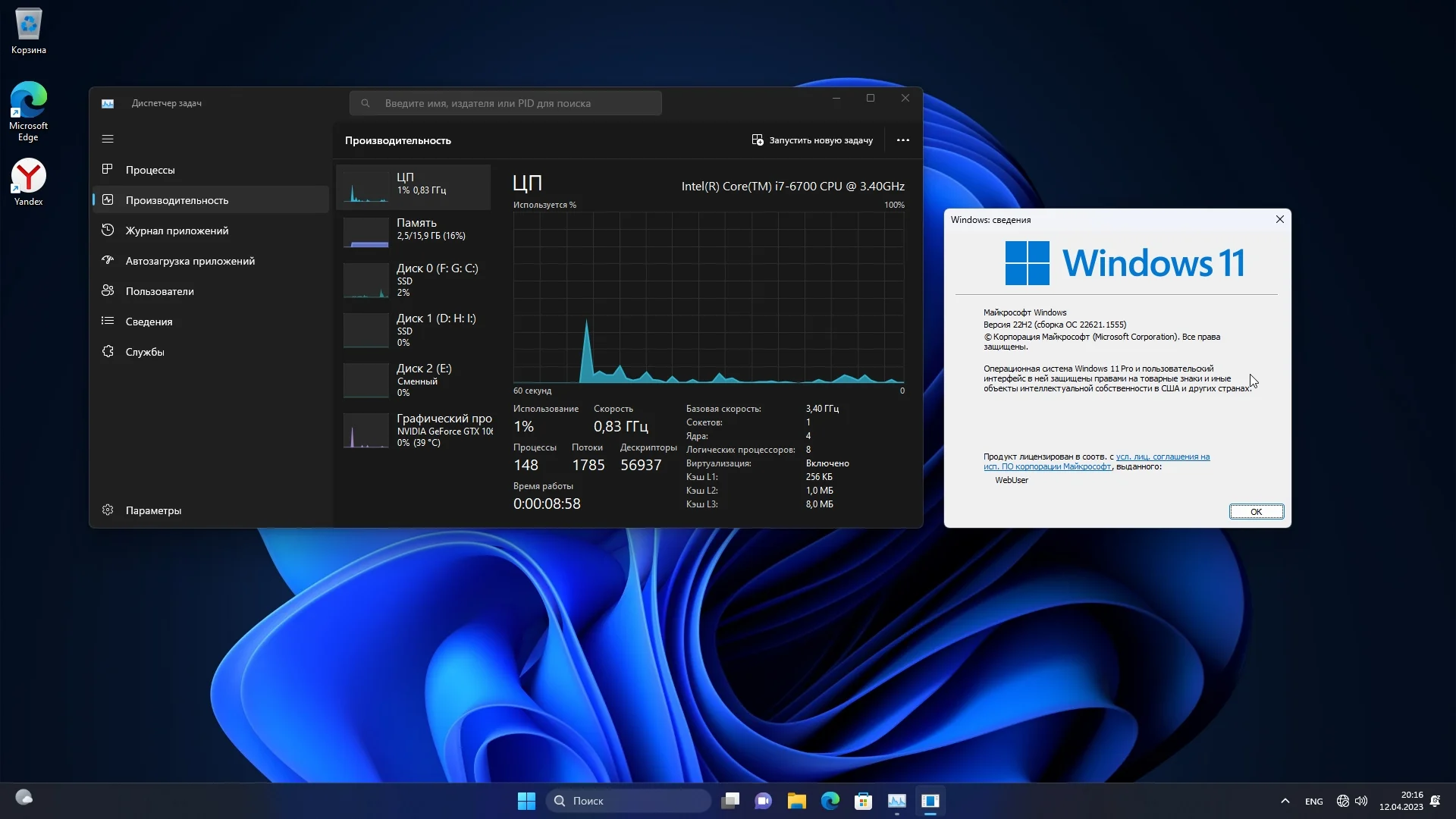
Task: Click the volume speaker tray icon
Action: [1361, 801]
